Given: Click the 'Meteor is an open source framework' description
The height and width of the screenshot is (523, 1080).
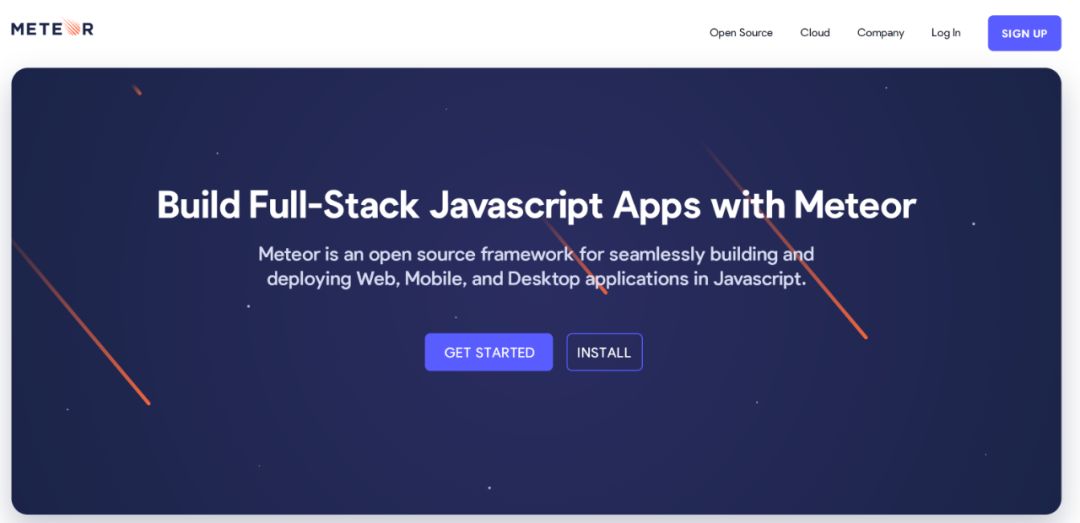Looking at the screenshot, I should point(537,267).
